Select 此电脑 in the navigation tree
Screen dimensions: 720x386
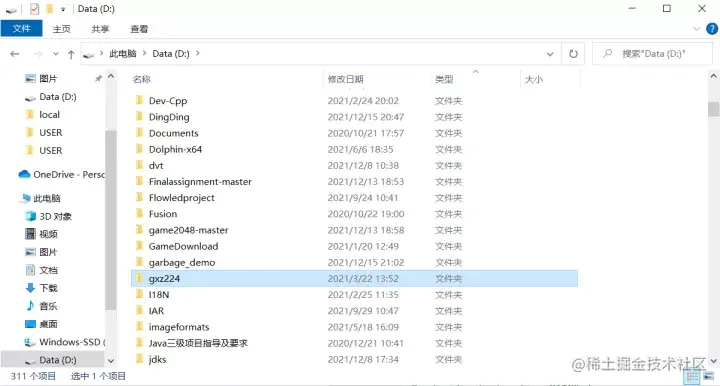click(47, 198)
